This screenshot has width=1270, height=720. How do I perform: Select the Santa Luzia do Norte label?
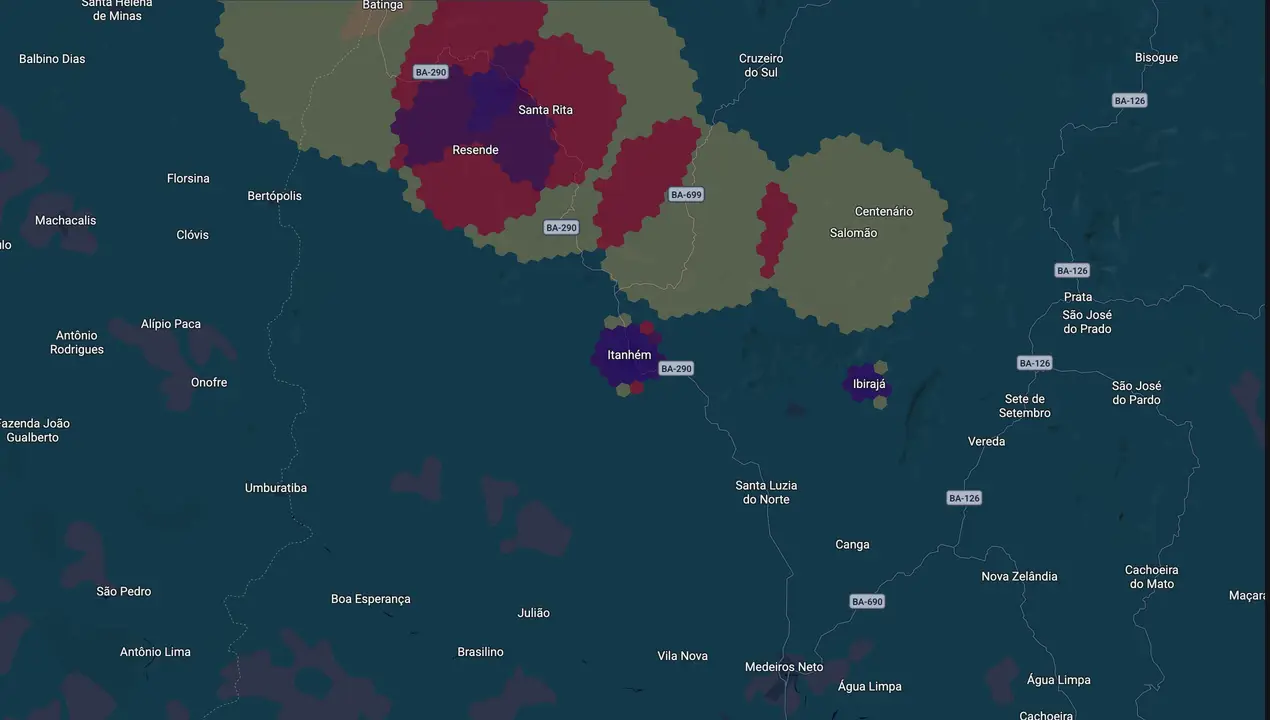coord(766,493)
